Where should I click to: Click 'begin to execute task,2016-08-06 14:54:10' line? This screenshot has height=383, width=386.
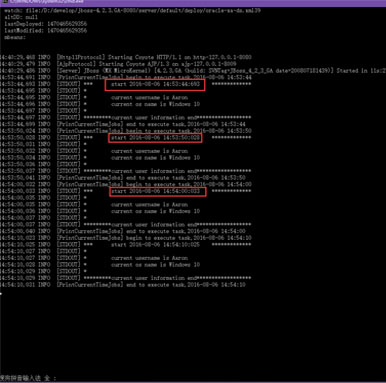tap(126, 238)
